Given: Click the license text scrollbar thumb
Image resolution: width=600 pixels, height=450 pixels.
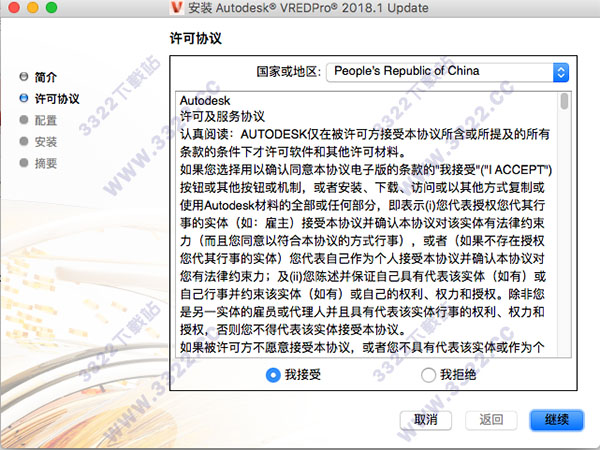Looking at the screenshot, I should click(564, 101).
